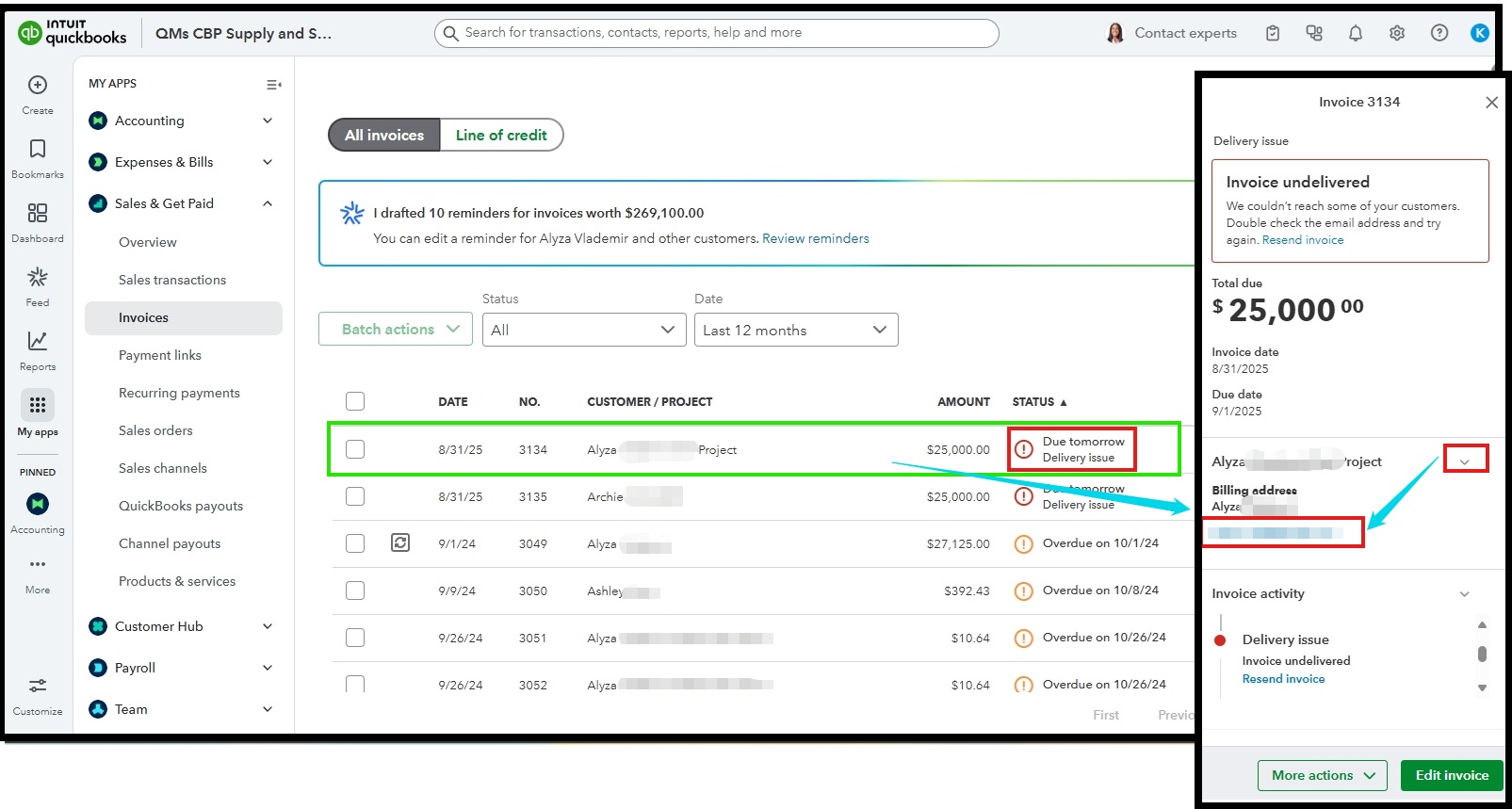The image size is (1512, 809).
Task: Open Overview under Sales
Action: pyautogui.click(x=148, y=242)
